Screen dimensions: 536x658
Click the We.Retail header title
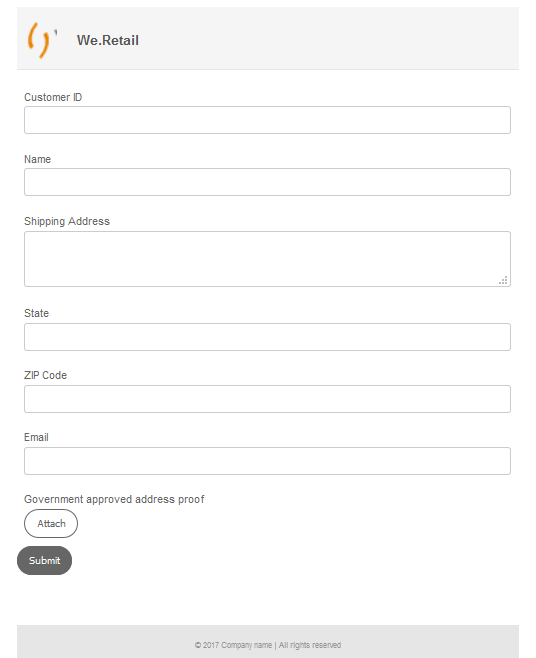click(x=107, y=40)
